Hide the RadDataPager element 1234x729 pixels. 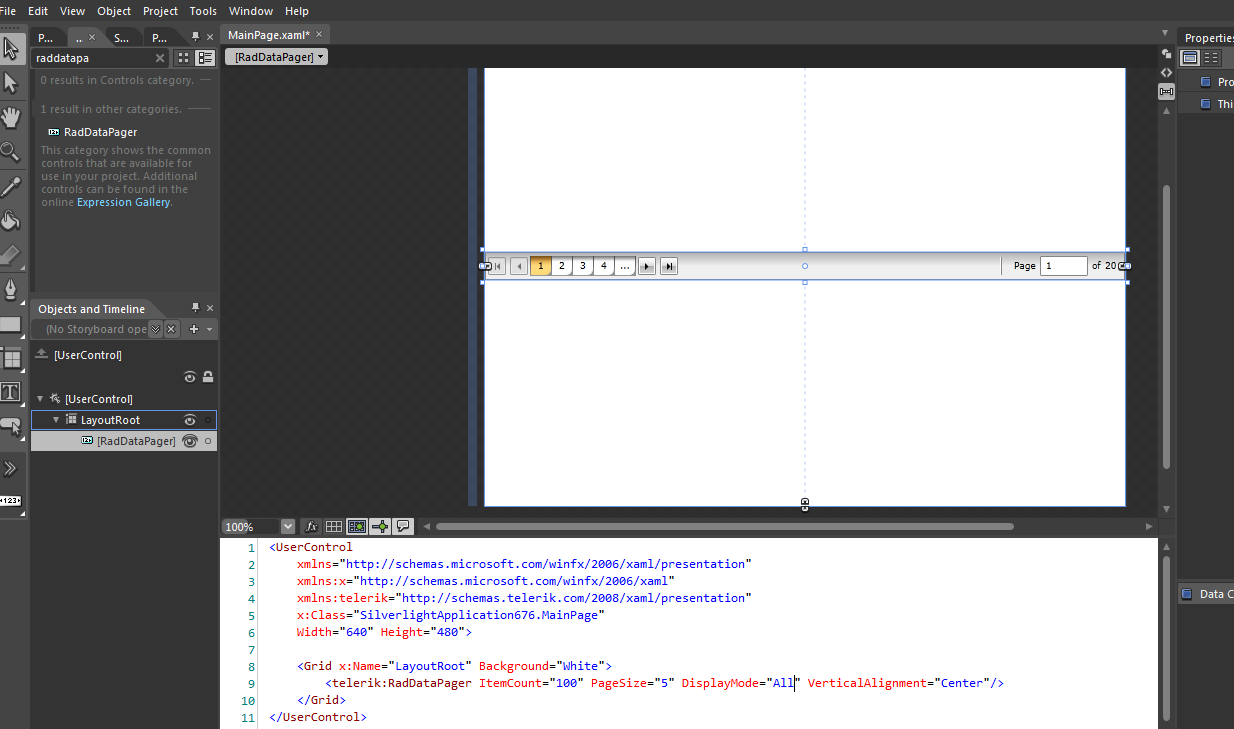point(189,441)
